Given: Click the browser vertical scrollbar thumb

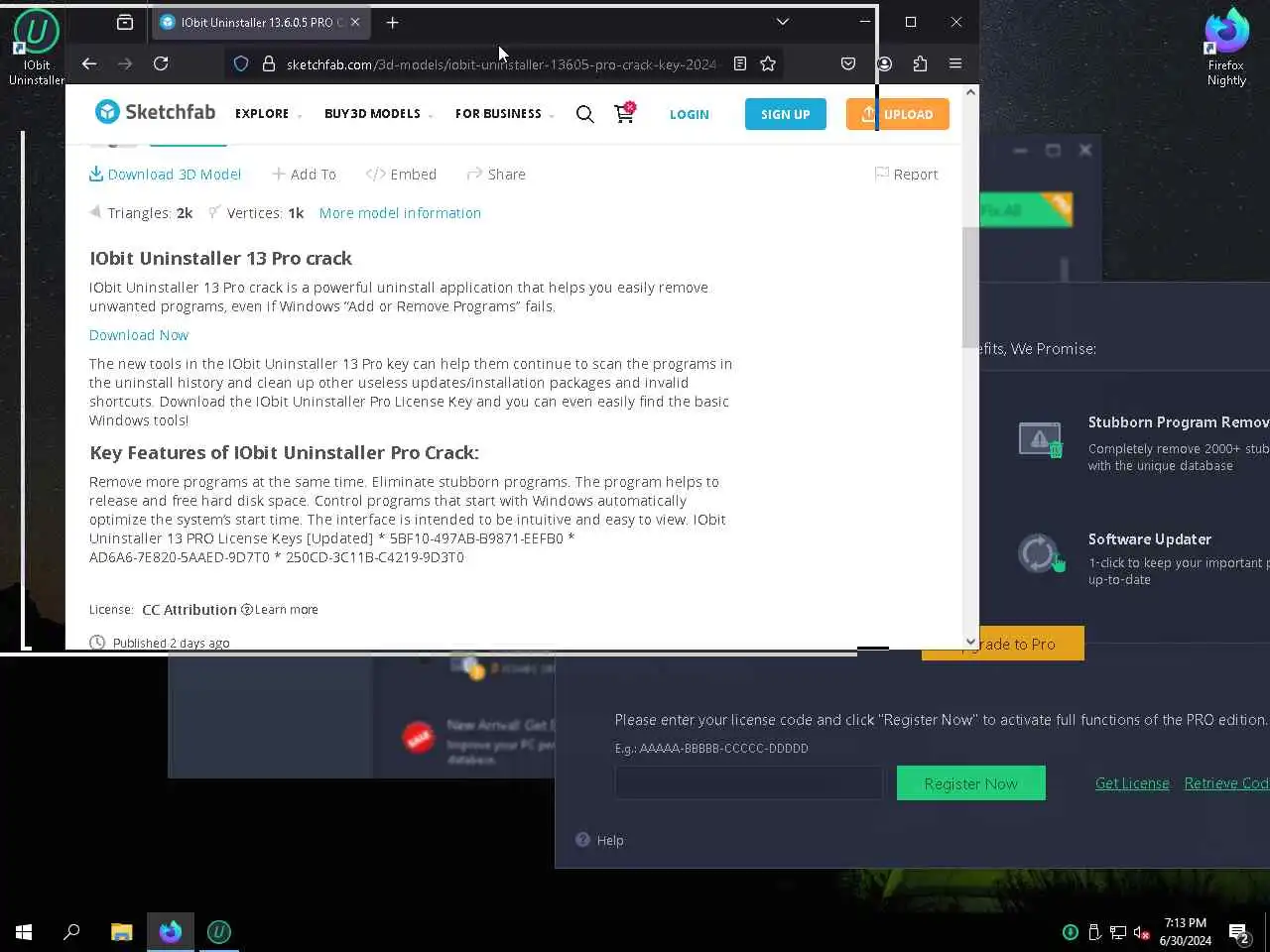Looking at the screenshot, I should (x=970, y=288).
